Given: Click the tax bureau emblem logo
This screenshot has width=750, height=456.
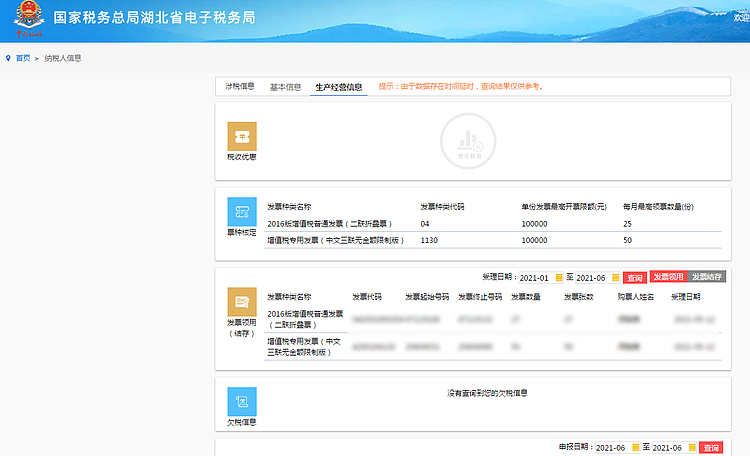Looking at the screenshot, I should (x=29, y=18).
